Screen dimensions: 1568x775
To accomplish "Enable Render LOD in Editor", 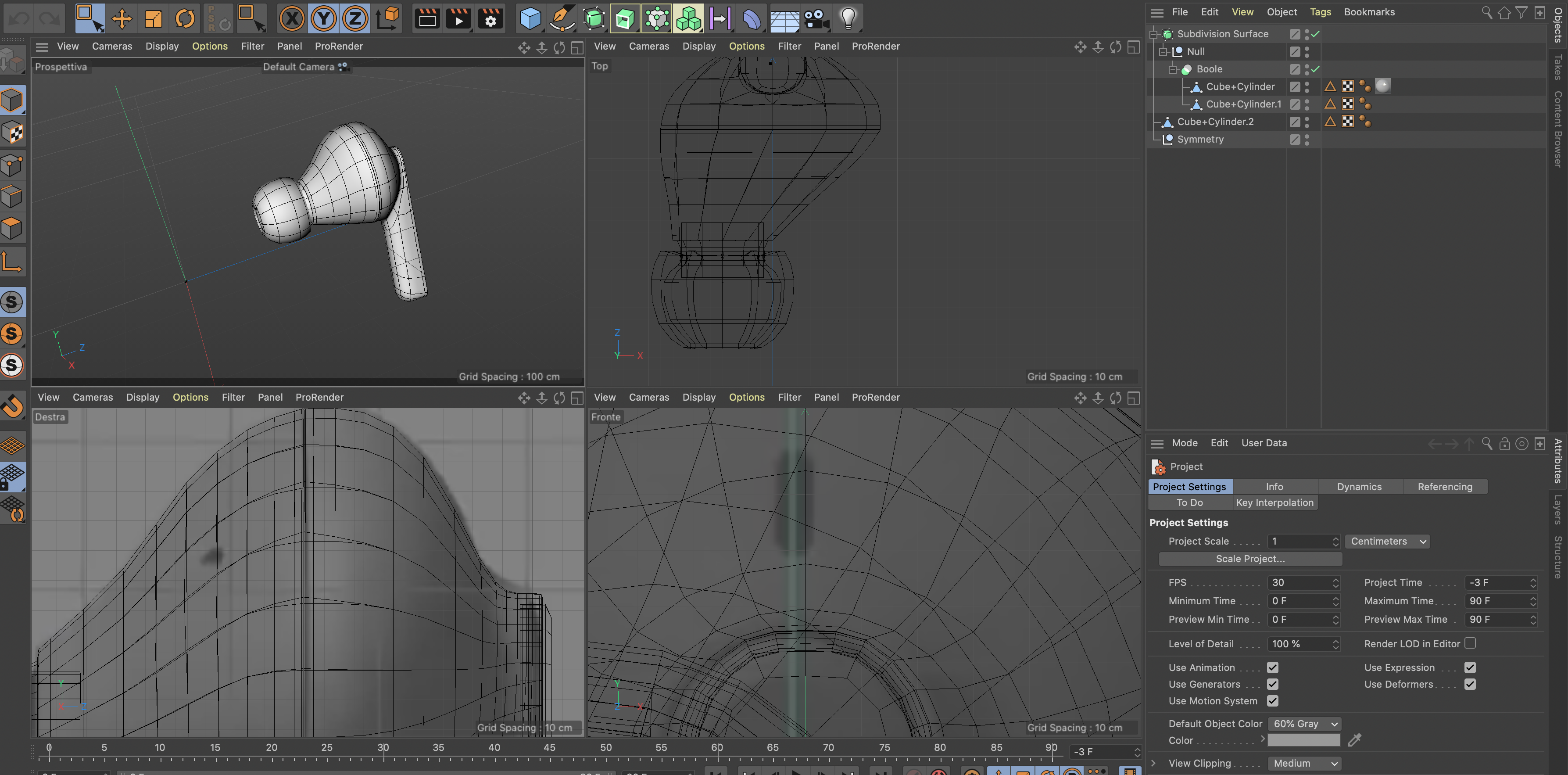I will pyautogui.click(x=1470, y=643).
